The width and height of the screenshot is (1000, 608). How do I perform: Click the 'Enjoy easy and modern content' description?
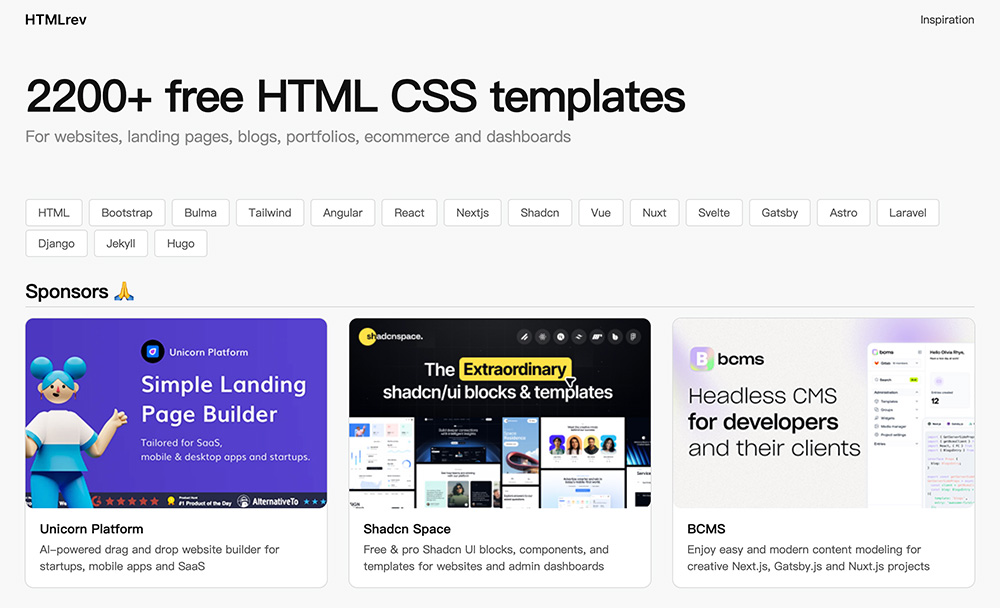pos(808,558)
